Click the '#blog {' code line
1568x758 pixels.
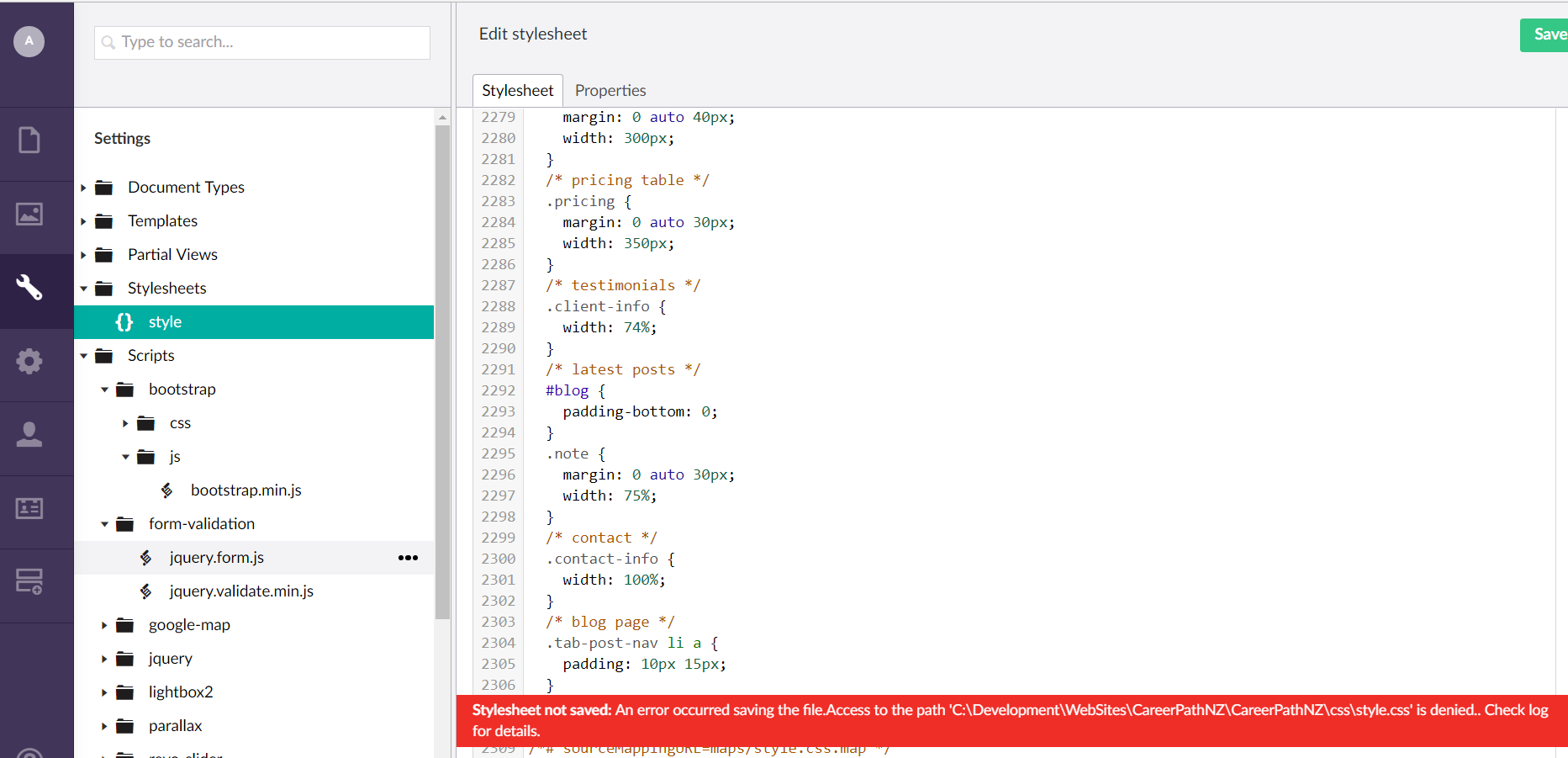[576, 390]
